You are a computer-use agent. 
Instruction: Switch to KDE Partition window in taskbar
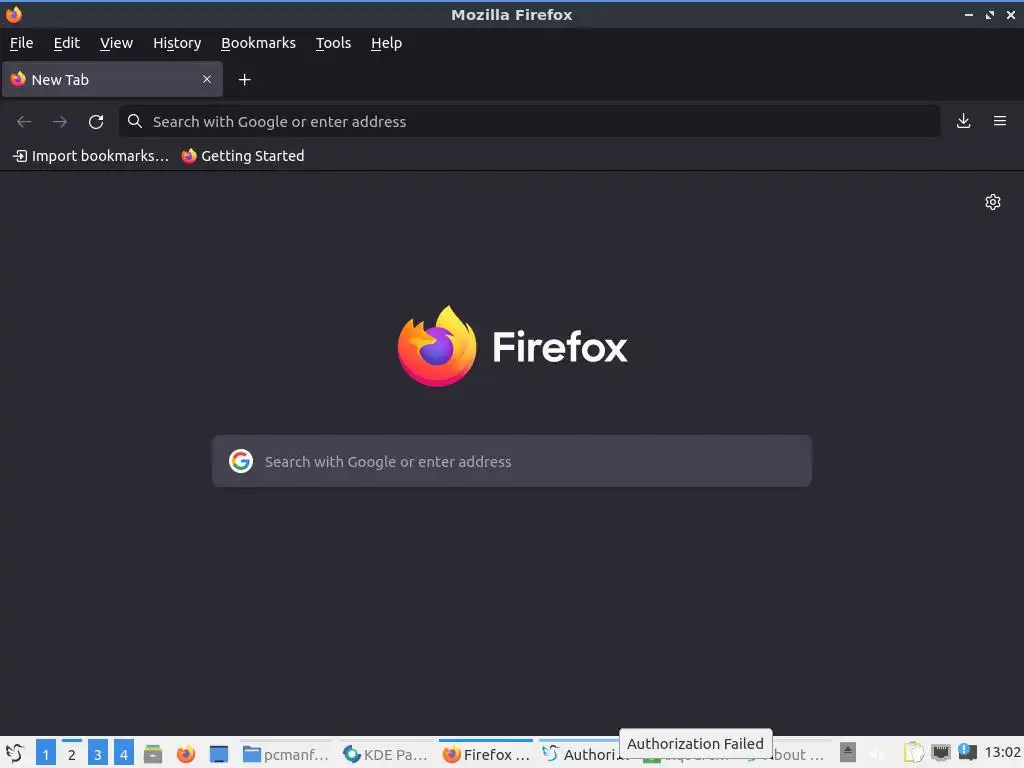click(x=385, y=754)
